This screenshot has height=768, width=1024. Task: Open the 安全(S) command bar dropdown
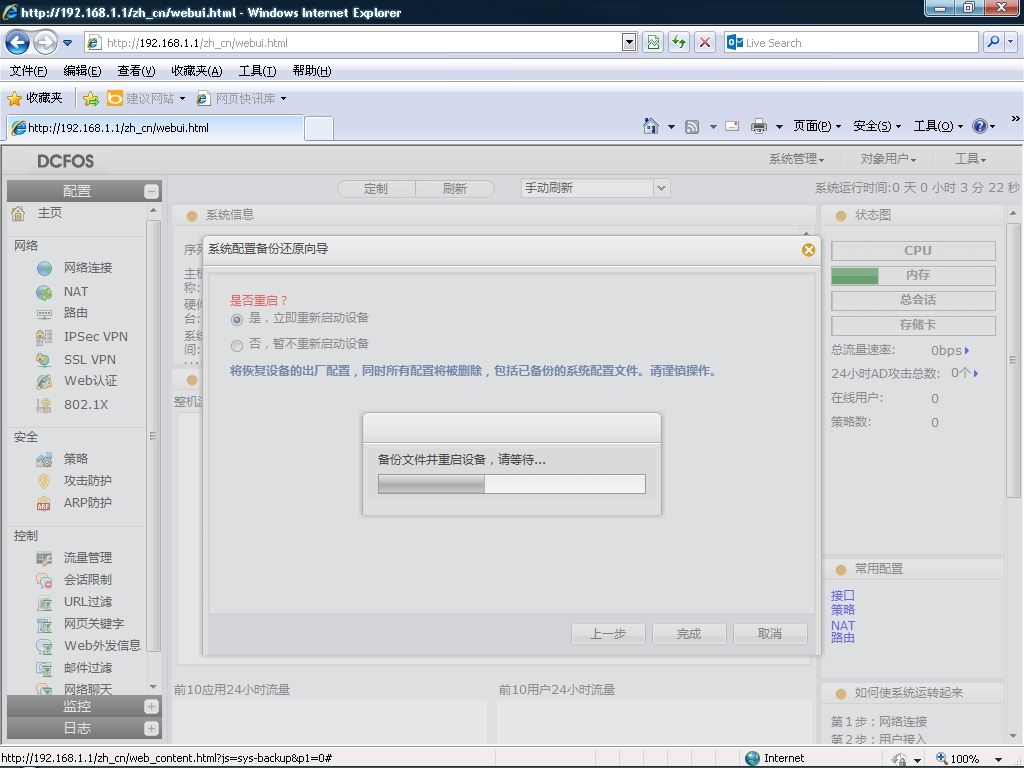click(x=877, y=126)
